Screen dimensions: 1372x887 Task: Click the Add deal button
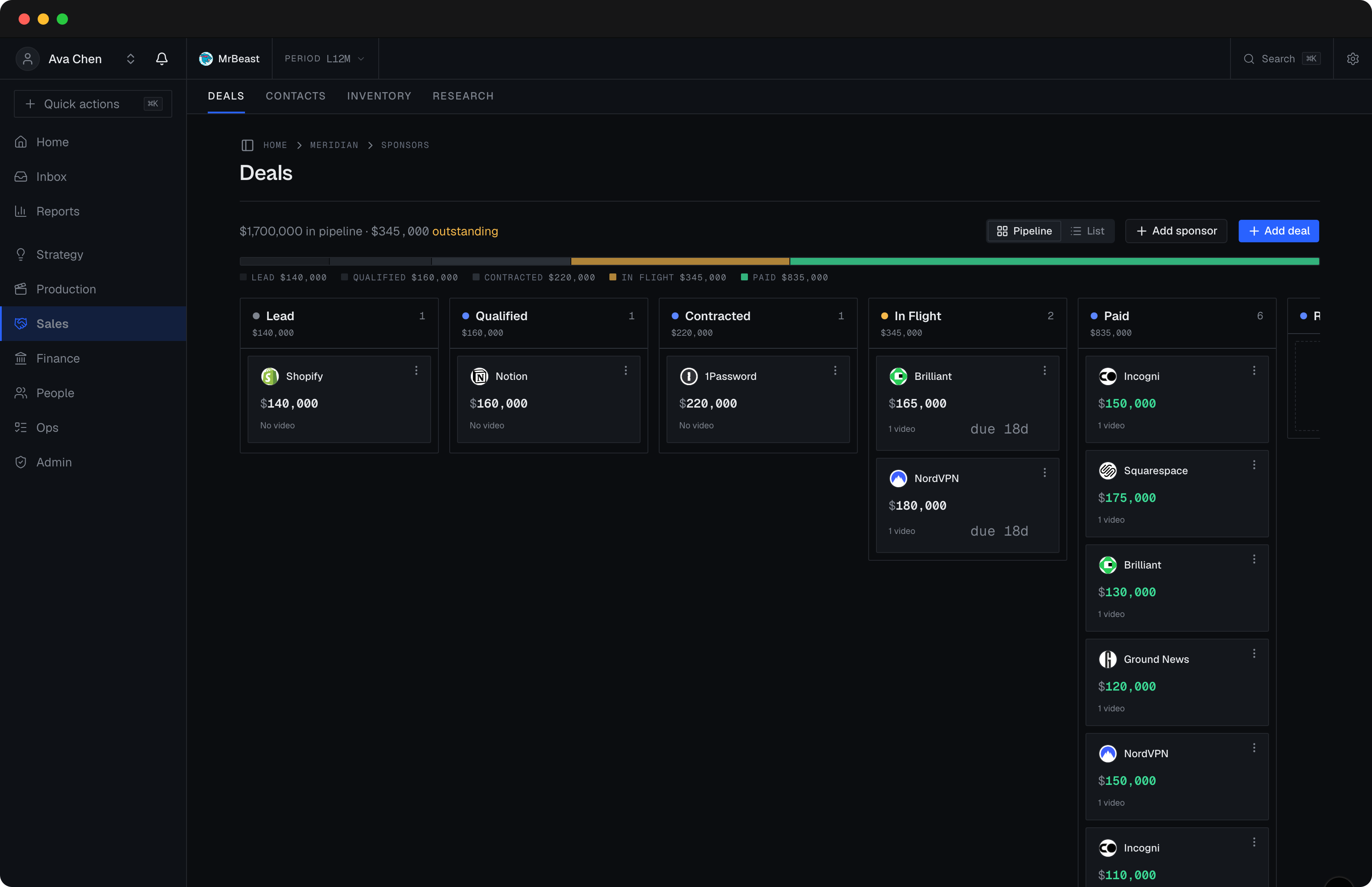pyautogui.click(x=1279, y=231)
